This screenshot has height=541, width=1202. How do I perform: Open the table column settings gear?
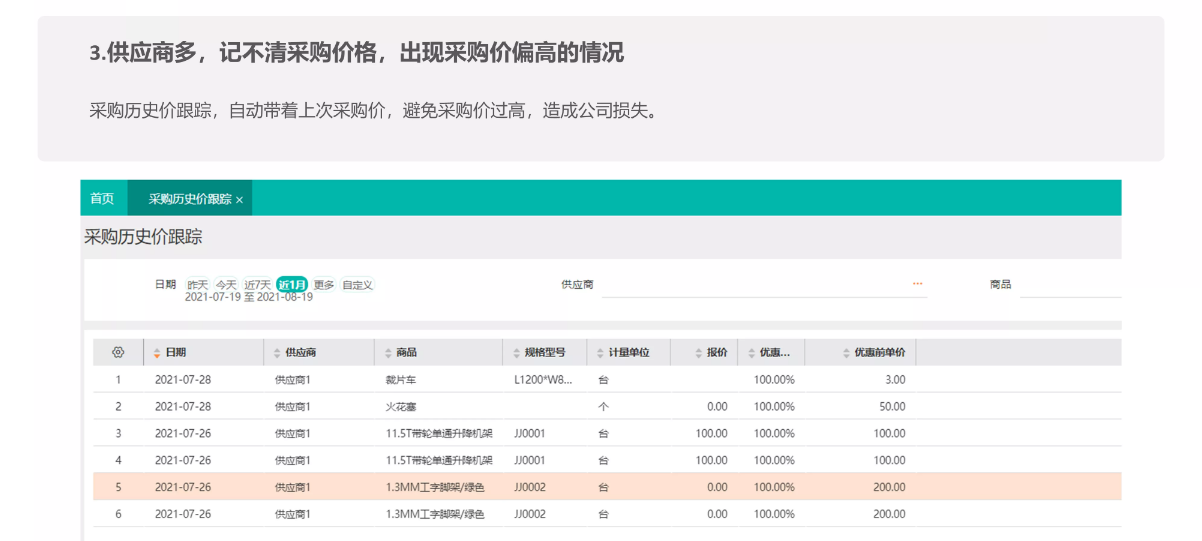tap(118, 352)
